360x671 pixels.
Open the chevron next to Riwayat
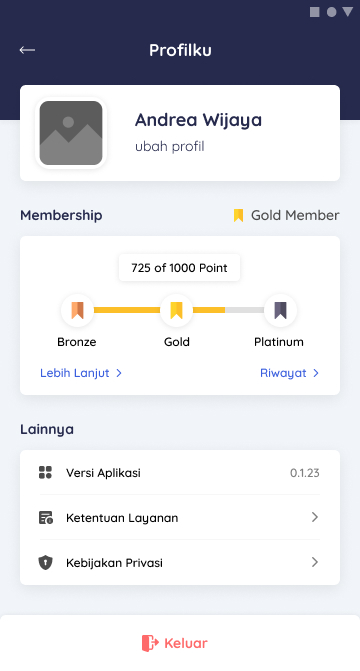point(315,373)
